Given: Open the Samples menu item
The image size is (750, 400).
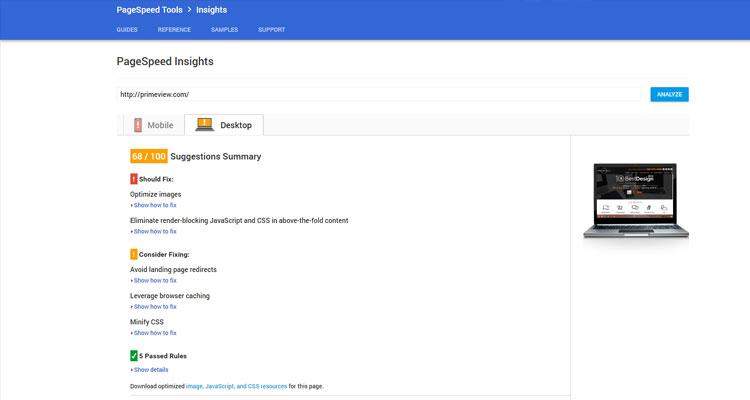Looking at the screenshot, I should coord(224,30).
